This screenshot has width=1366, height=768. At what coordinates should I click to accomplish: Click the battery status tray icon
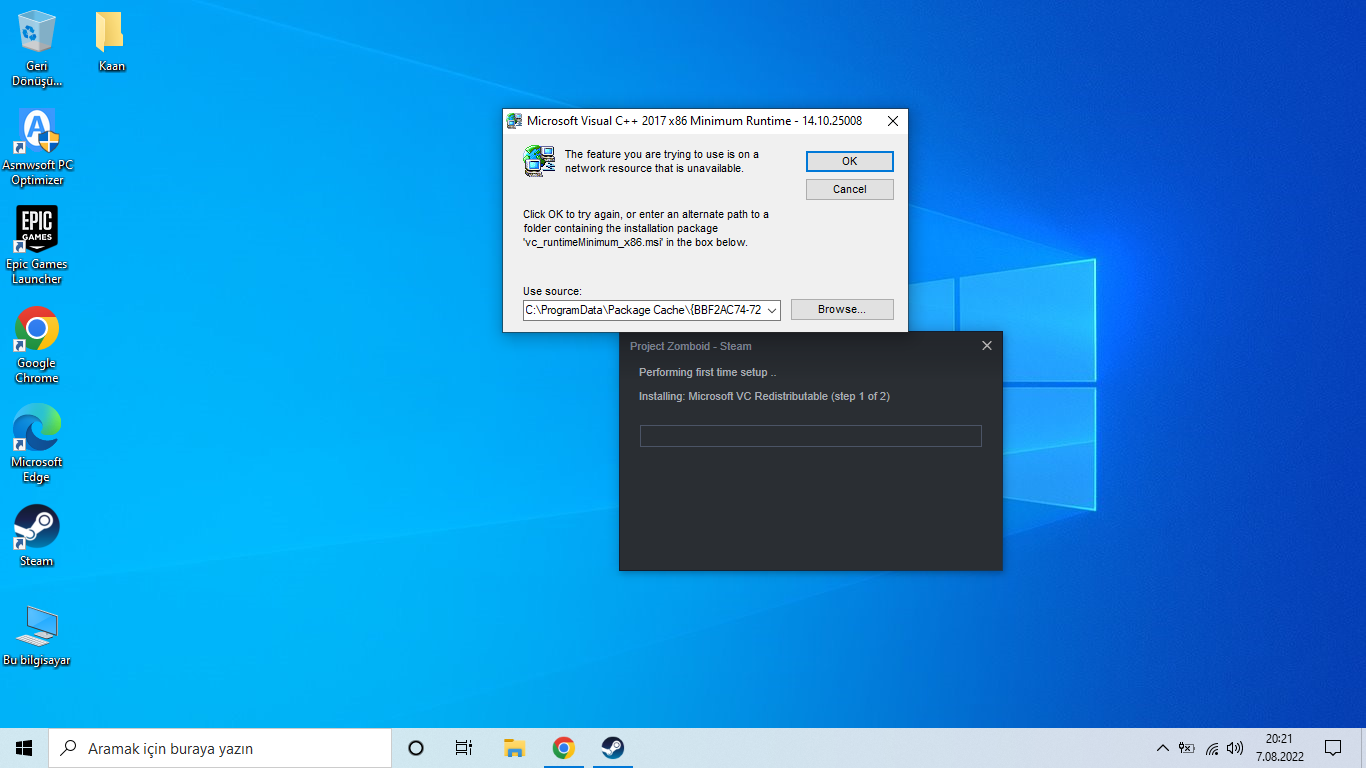click(x=1187, y=748)
